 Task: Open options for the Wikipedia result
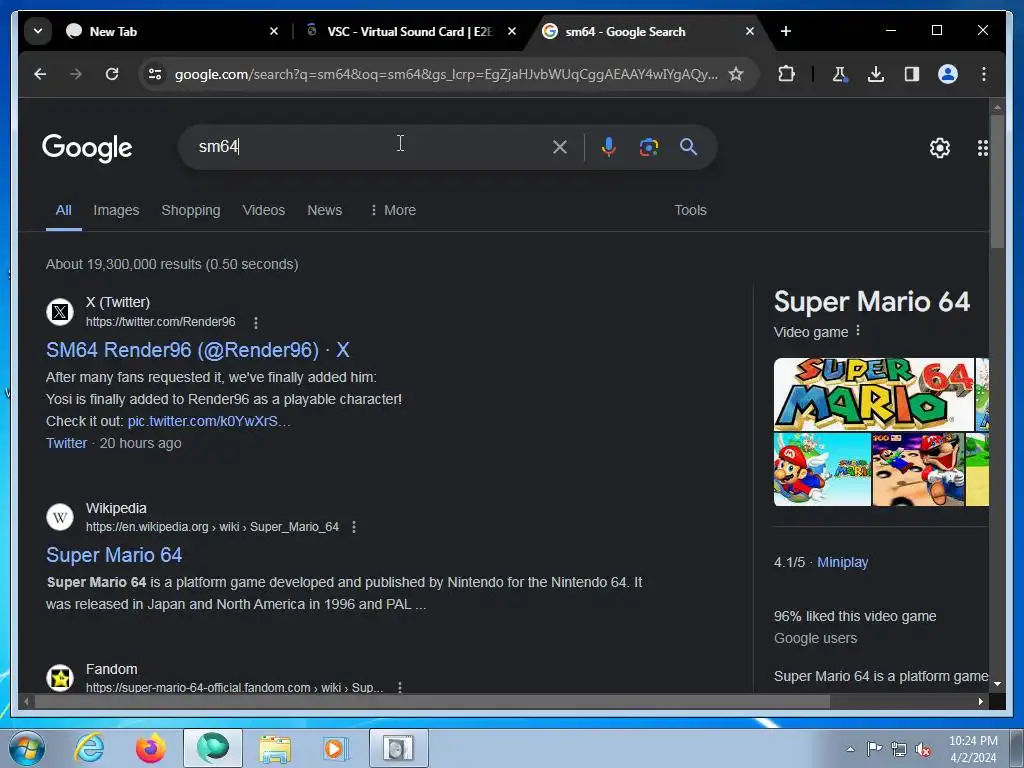point(354,527)
